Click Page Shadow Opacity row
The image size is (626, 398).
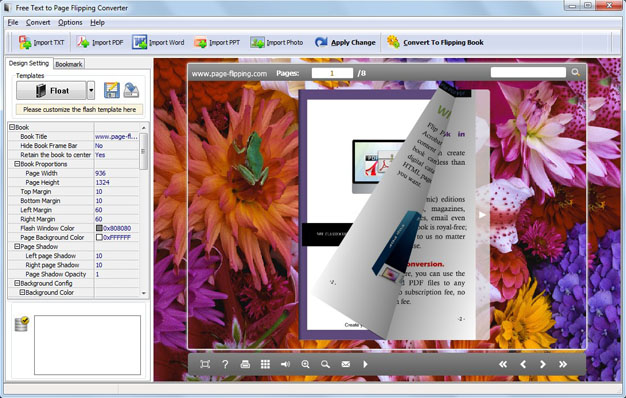point(73,274)
